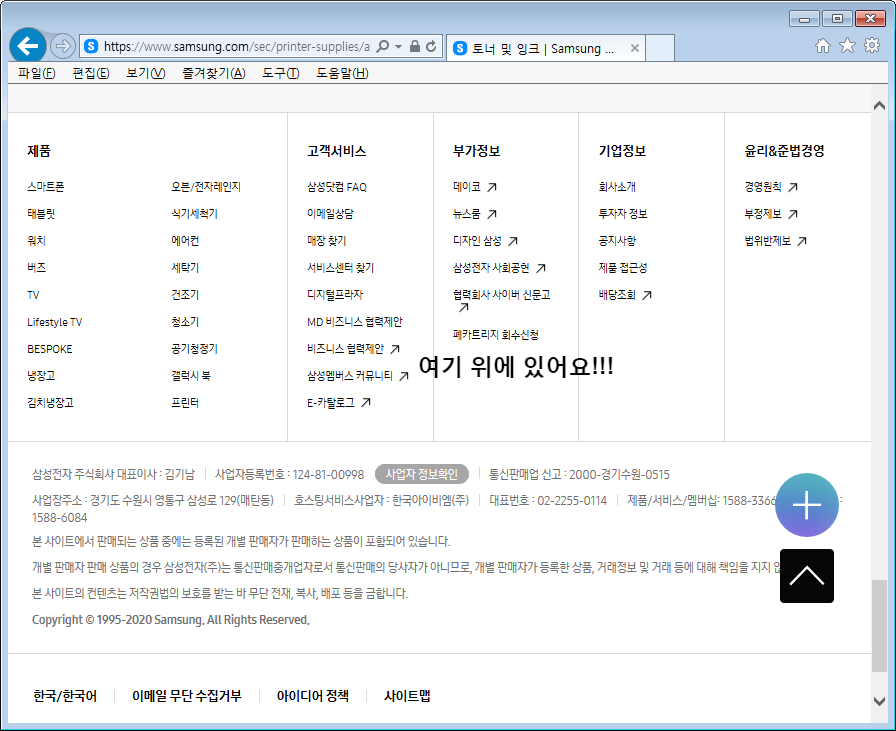The width and height of the screenshot is (896, 731).
Task: Open the 스마트폰 product link
Action: tap(46, 187)
